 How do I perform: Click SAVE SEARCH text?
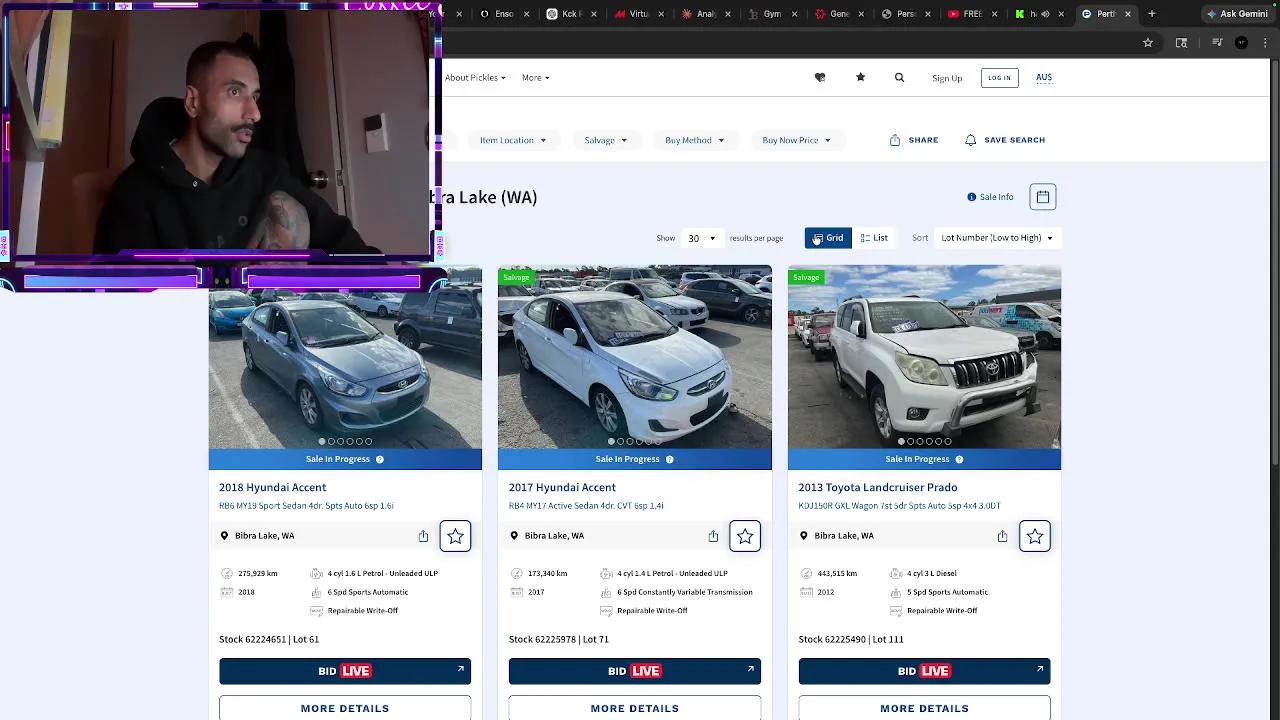[1014, 140]
